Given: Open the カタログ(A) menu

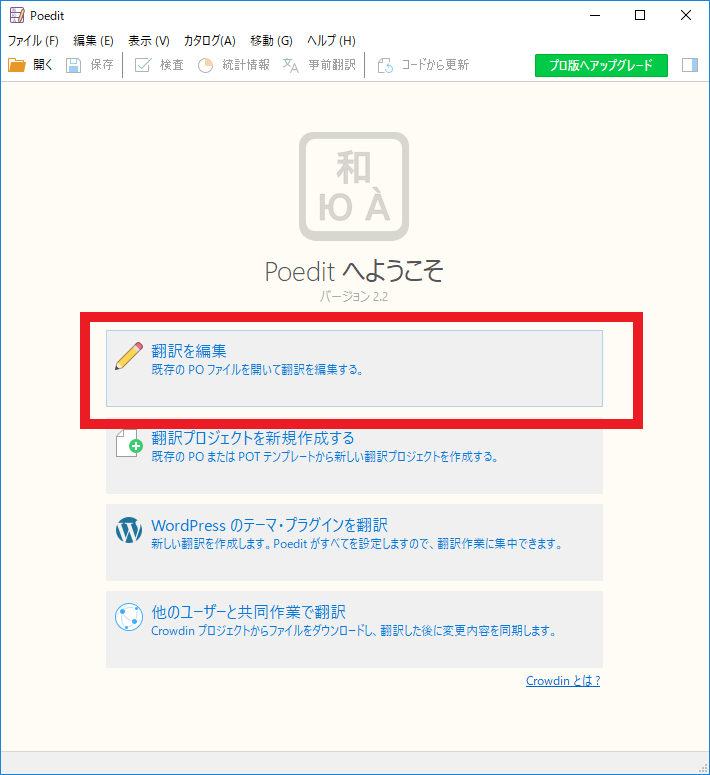Looking at the screenshot, I should 210,41.
